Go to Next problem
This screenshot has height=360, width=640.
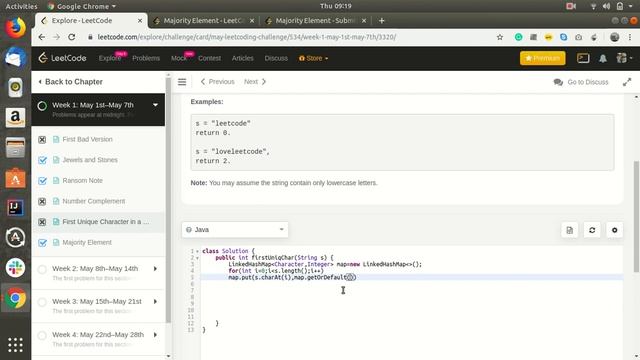coord(255,82)
